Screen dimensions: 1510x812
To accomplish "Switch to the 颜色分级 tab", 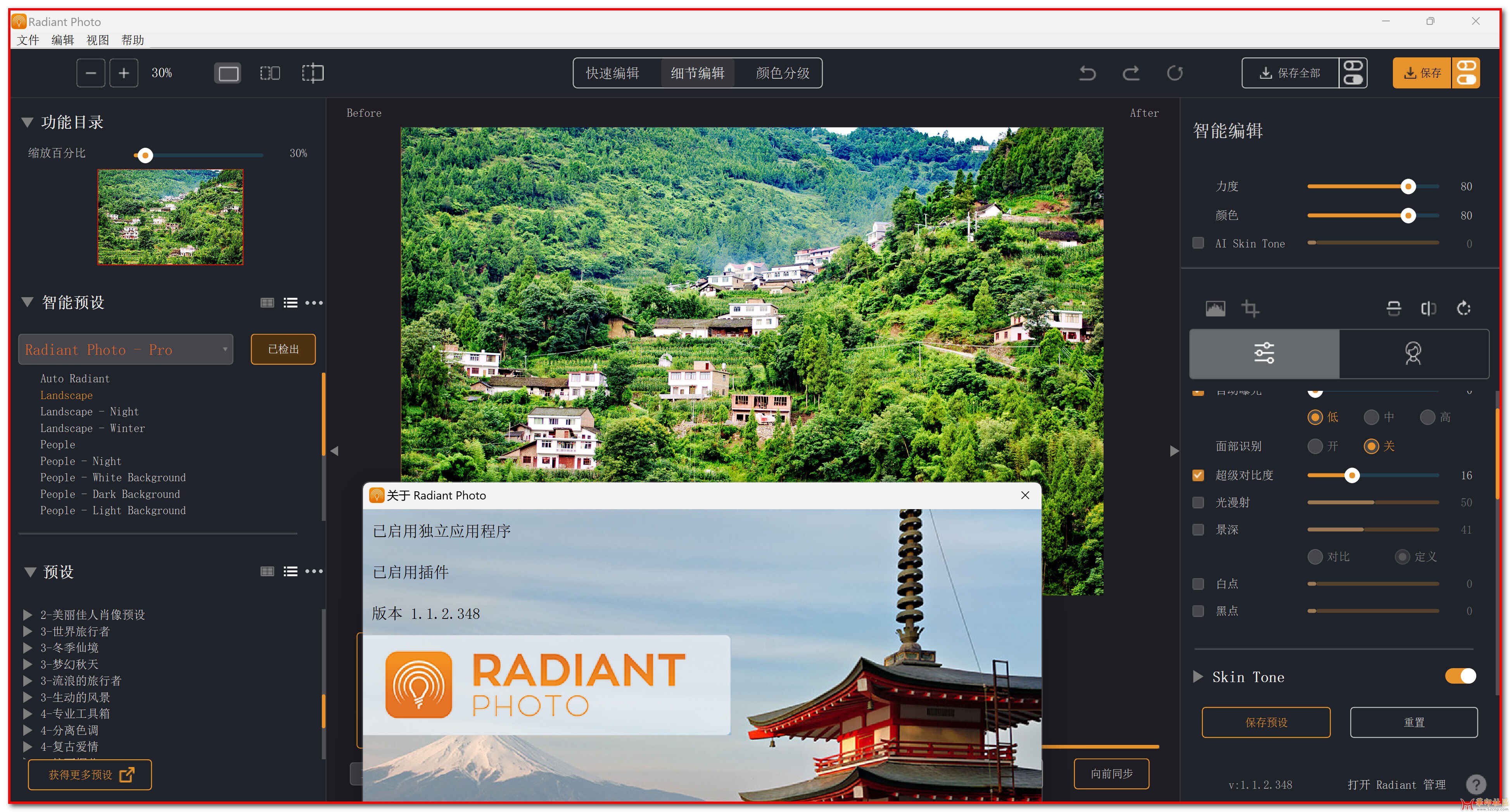I will coord(783,73).
